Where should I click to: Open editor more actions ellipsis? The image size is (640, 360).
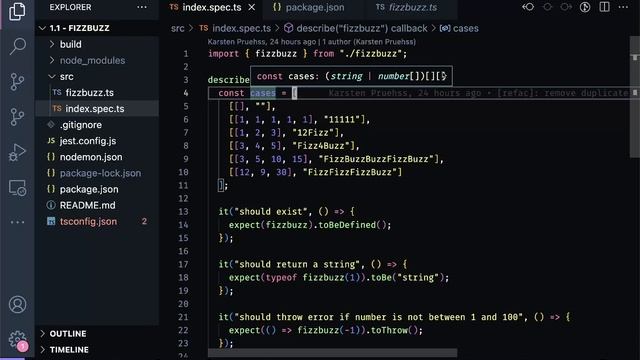[x=623, y=7]
